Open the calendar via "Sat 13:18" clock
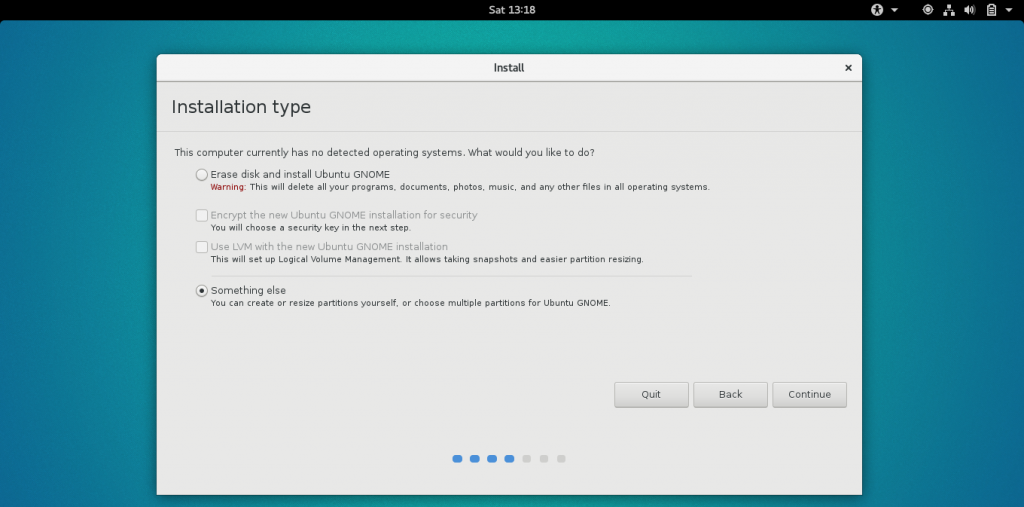1024x507 pixels. coord(512,10)
